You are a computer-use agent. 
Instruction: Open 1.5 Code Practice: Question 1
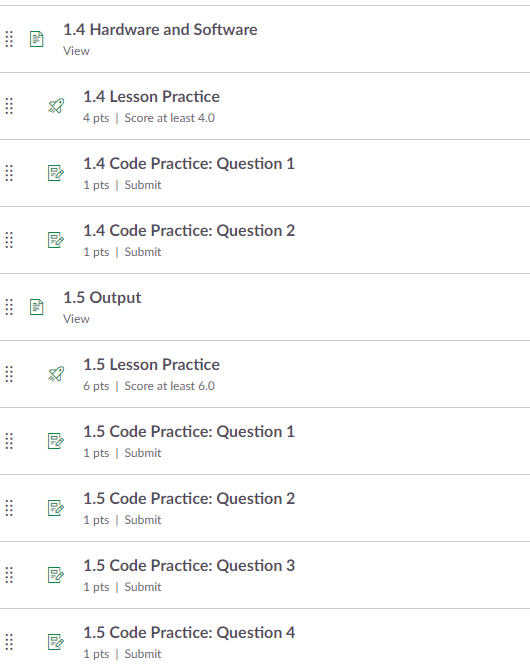(x=189, y=432)
